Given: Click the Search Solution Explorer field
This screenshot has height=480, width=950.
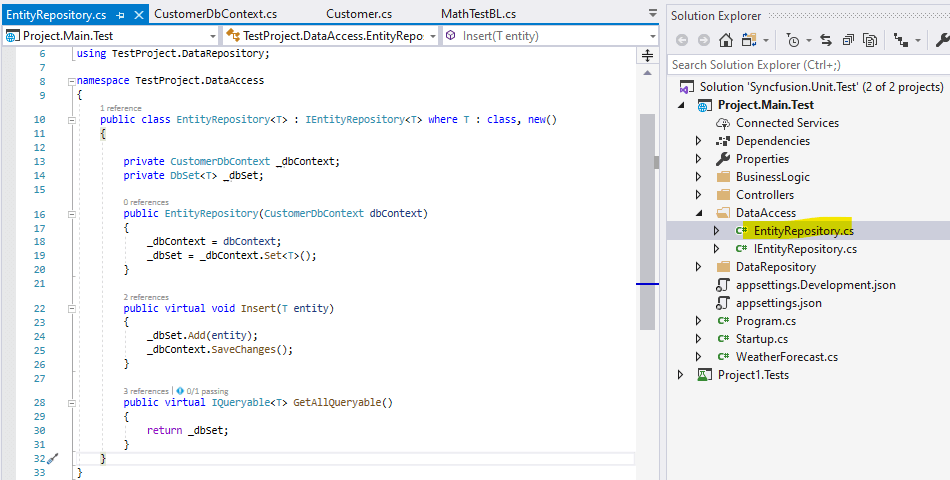Looking at the screenshot, I should [800, 65].
